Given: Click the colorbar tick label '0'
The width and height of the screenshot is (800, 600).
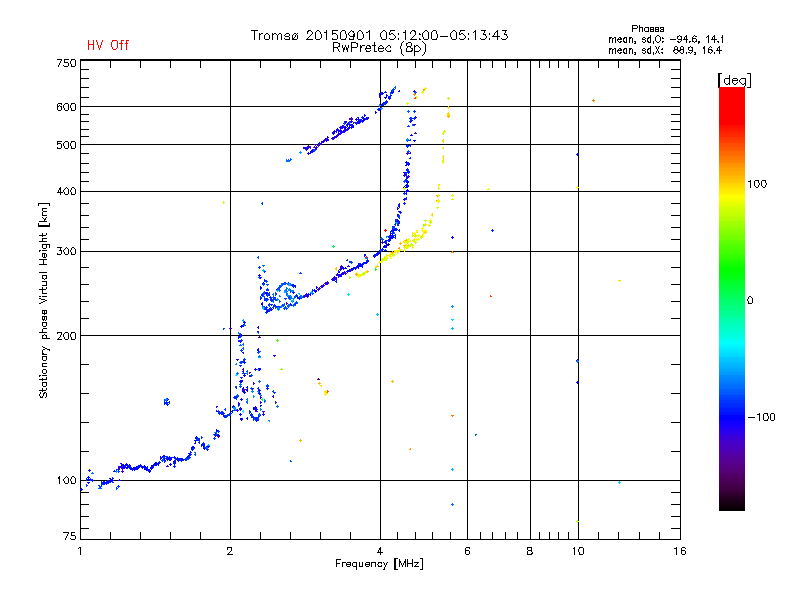Looking at the screenshot, I should point(750,301).
